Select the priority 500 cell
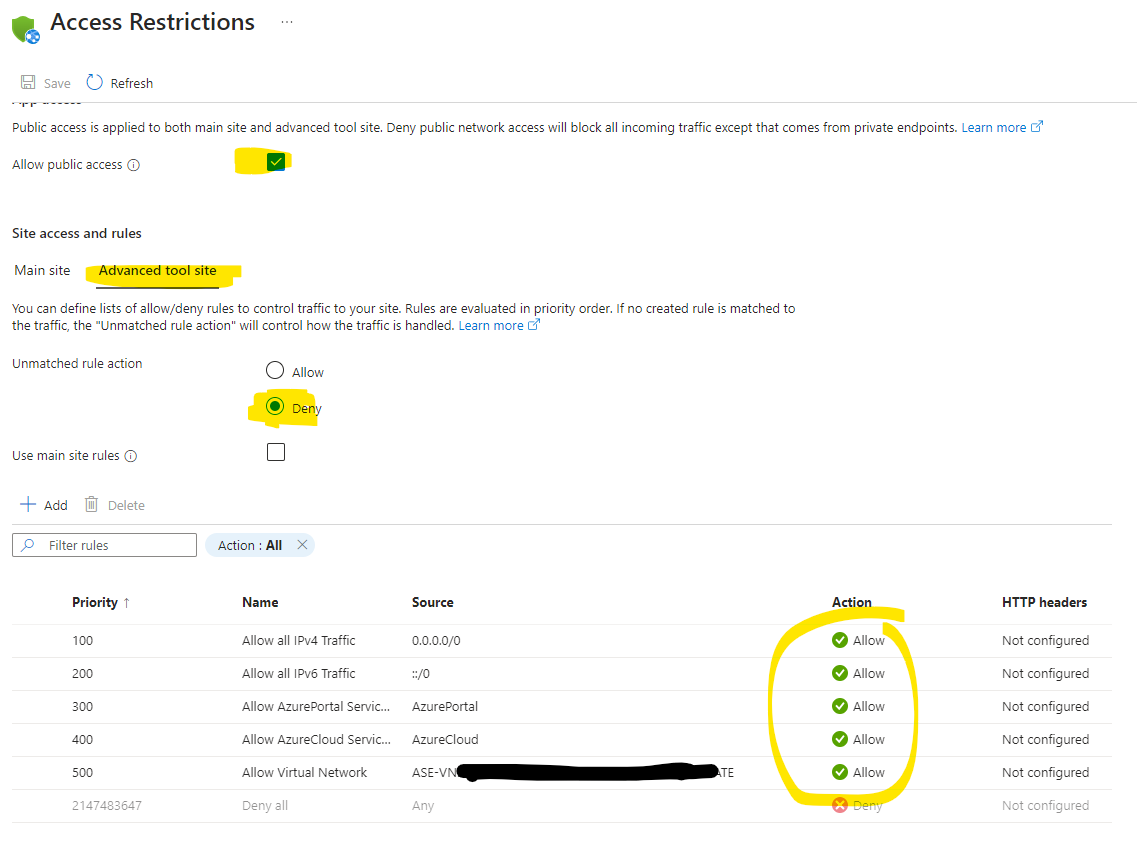The height and width of the screenshot is (843, 1137). coord(83,773)
